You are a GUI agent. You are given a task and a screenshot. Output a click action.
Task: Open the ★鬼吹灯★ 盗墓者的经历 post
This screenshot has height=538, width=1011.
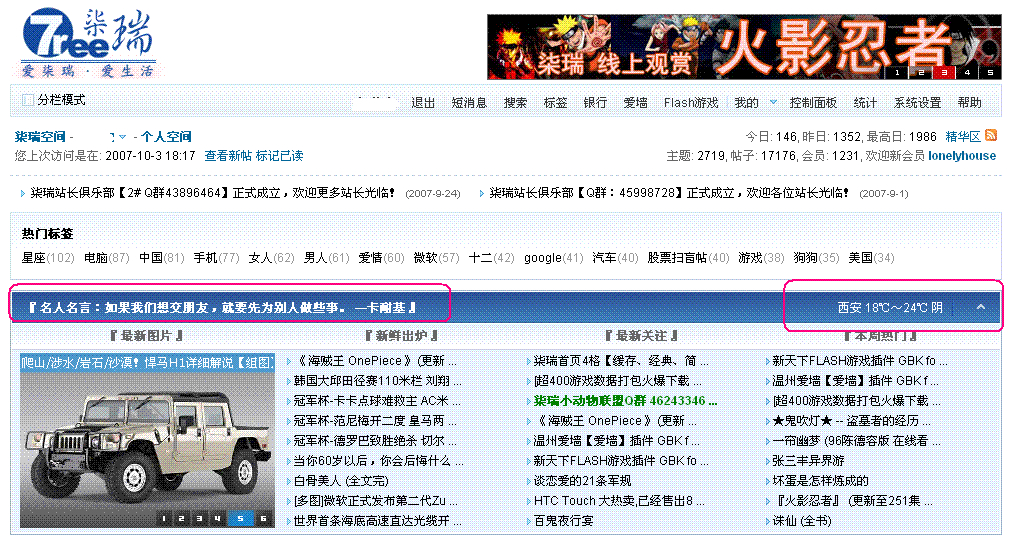click(x=851, y=421)
